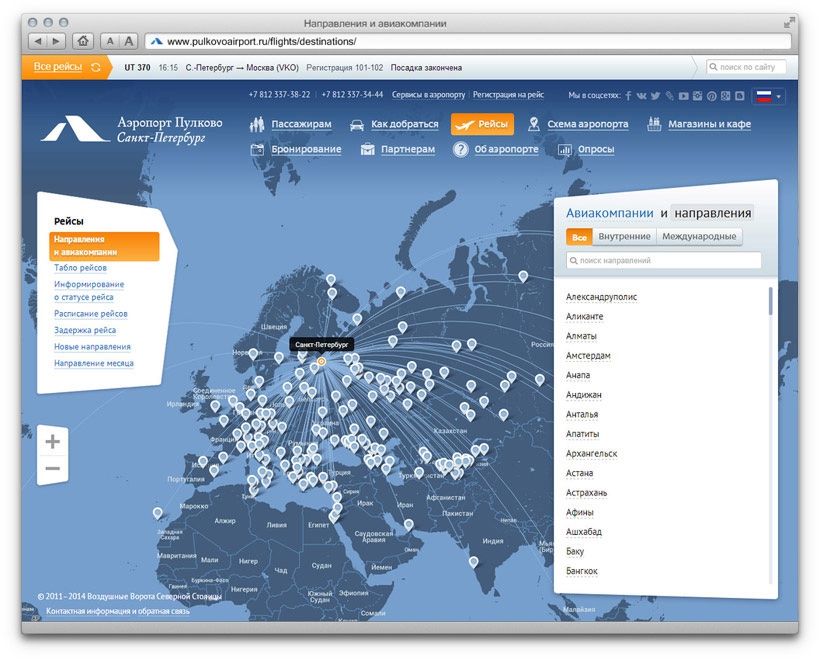
Task: Click the map zoom in plus button
Action: [53, 441]
